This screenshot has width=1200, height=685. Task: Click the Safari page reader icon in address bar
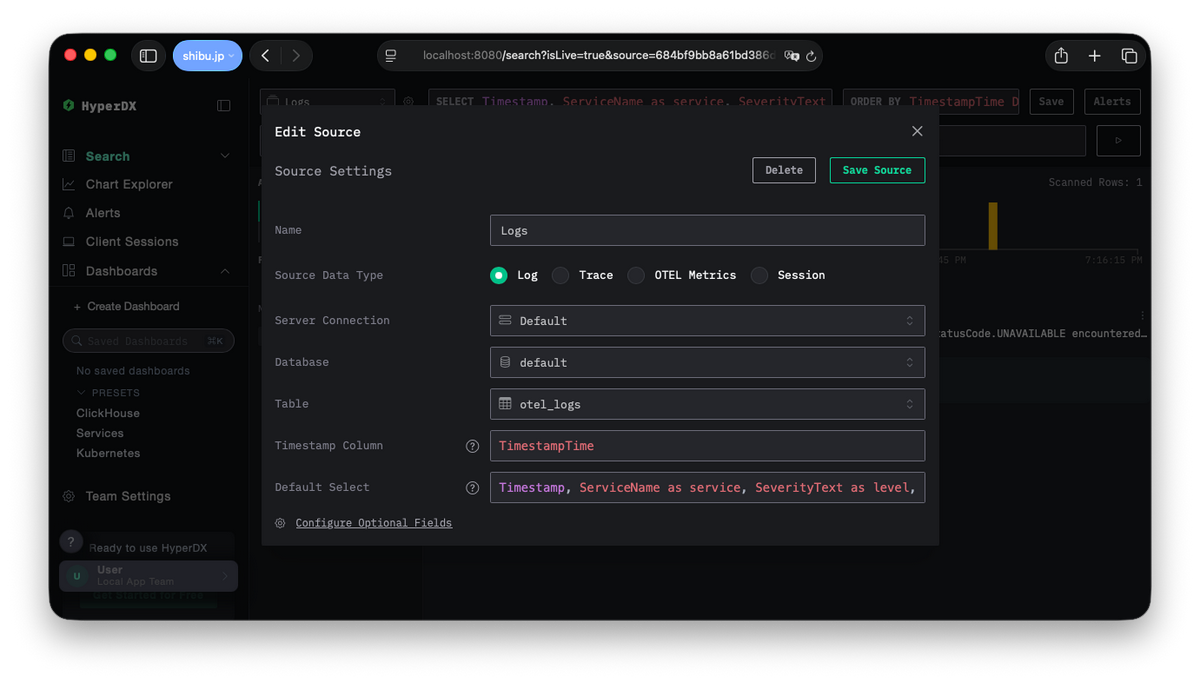[x=391, y=56]
